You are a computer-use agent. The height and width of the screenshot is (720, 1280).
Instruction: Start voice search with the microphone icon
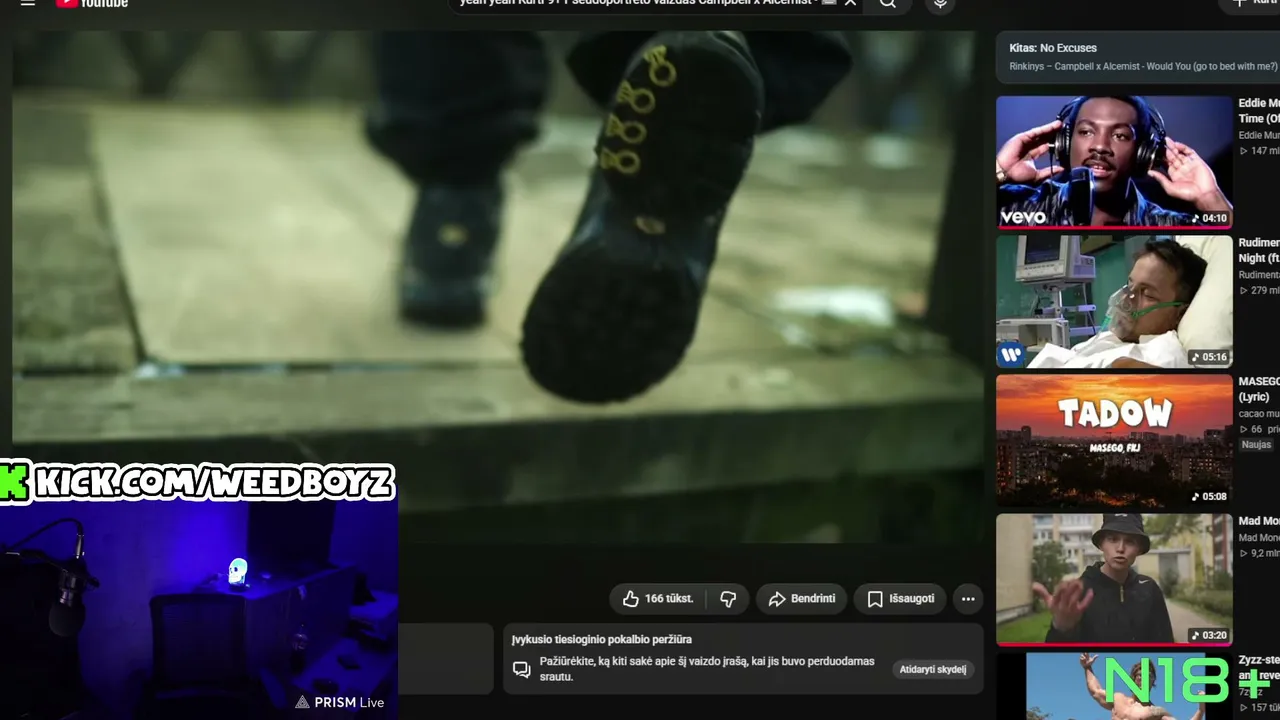click(939, 4)
